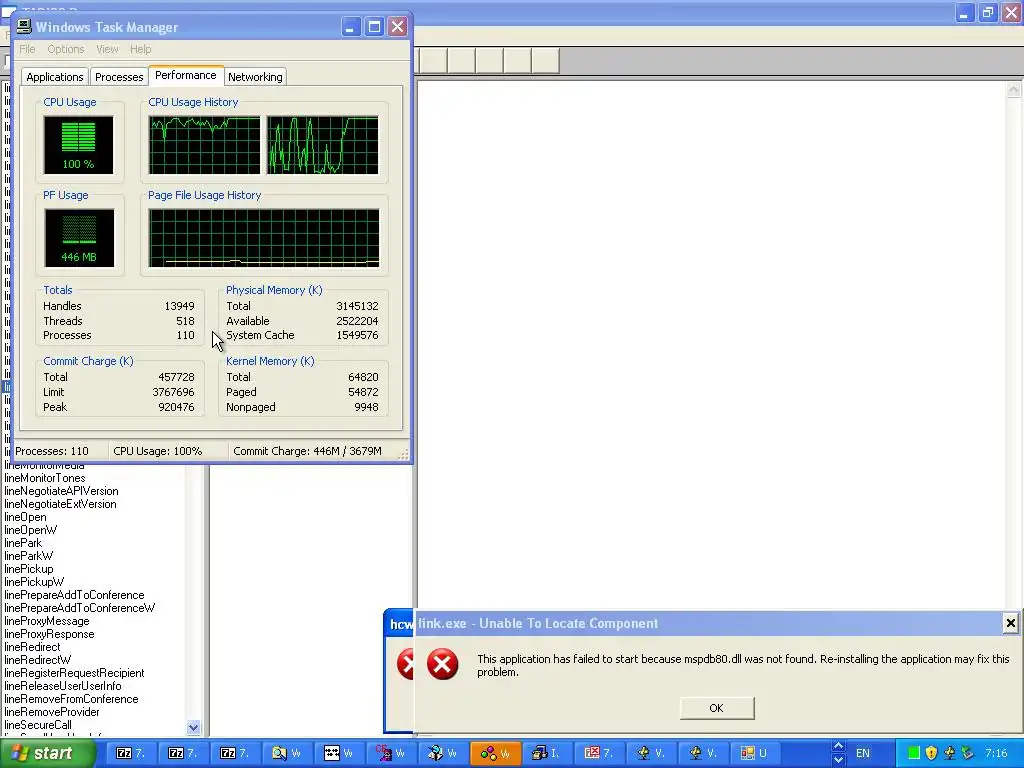Open the highlighted orange taskbar button

[496, 753]
